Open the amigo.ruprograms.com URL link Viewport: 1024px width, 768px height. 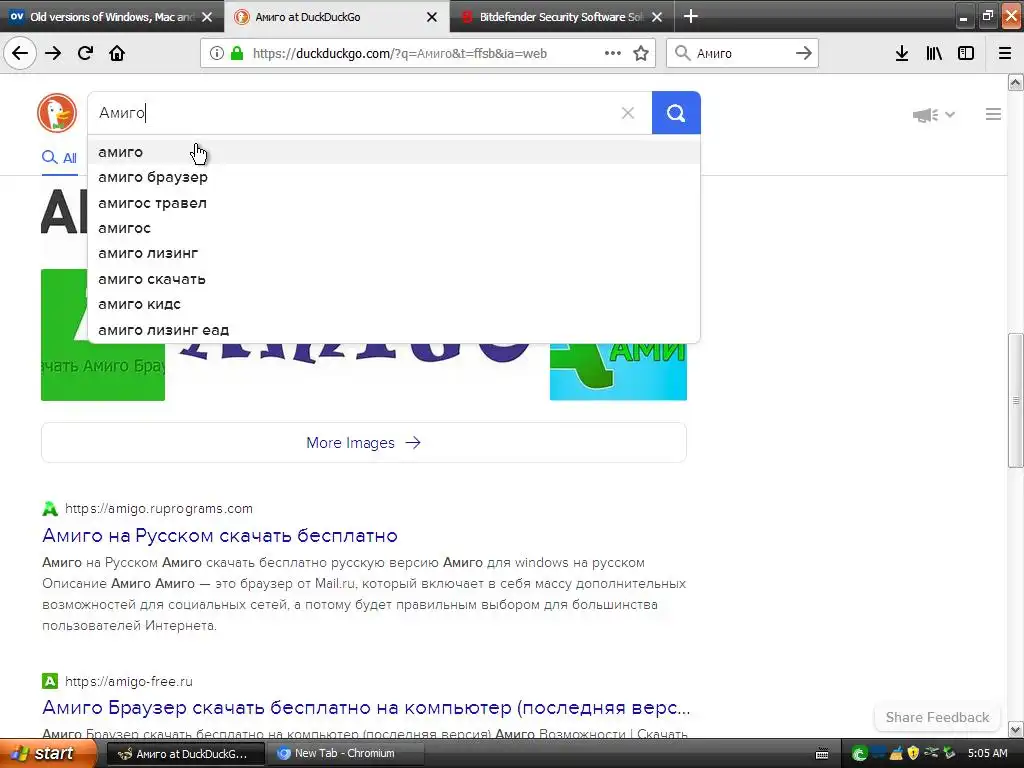point(159,508)
